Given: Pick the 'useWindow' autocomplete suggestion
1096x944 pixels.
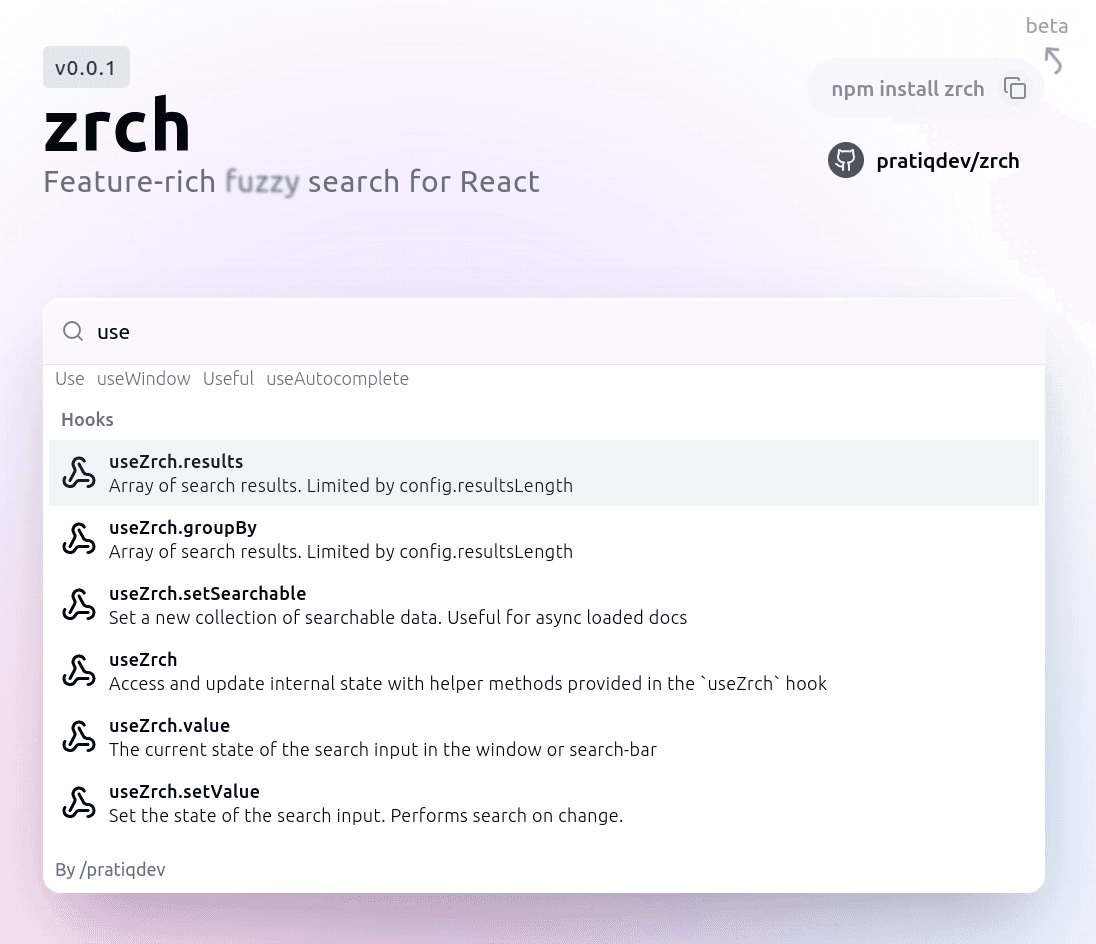Looking at the screenshot, I should click(143, 379).
